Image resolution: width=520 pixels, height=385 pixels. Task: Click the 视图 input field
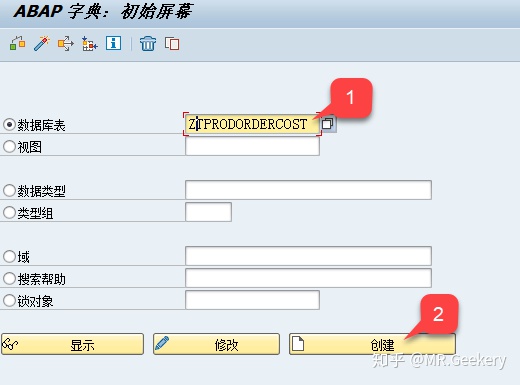[252, 146]
